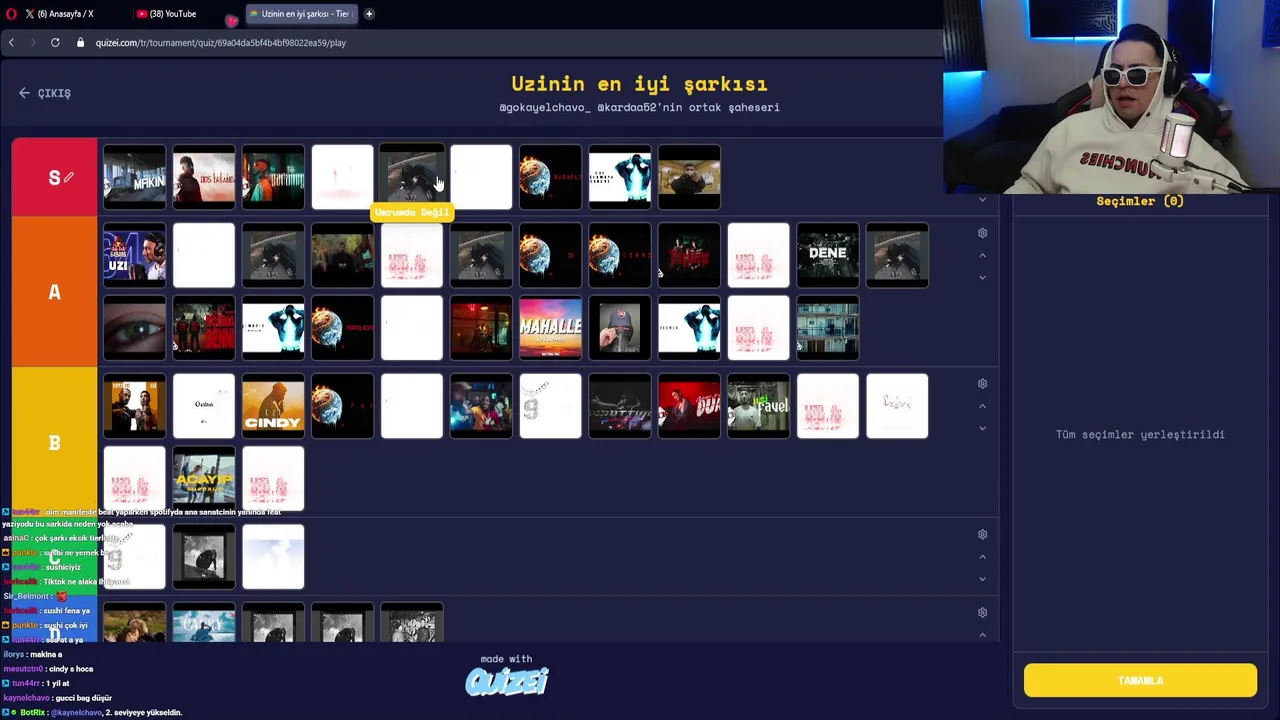
Task: Select the UZI Red Bull thumbnail
Action: pyautogui.click(x=134, y=255)
